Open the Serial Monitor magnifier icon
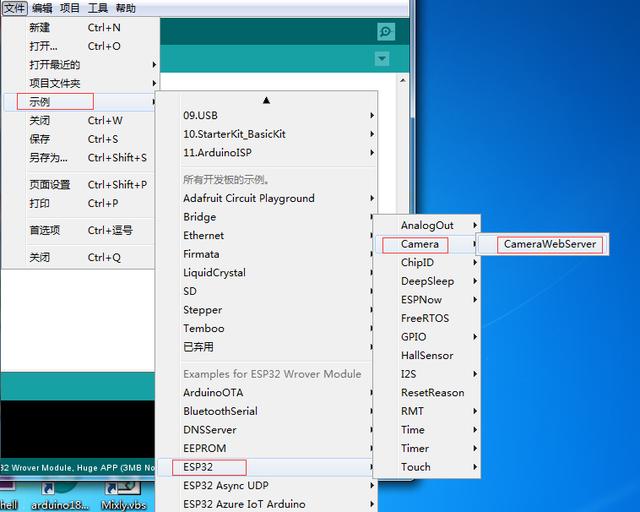The height and width of the screenshot is (512, 640). pyautogui.click(x=386, y=31)
